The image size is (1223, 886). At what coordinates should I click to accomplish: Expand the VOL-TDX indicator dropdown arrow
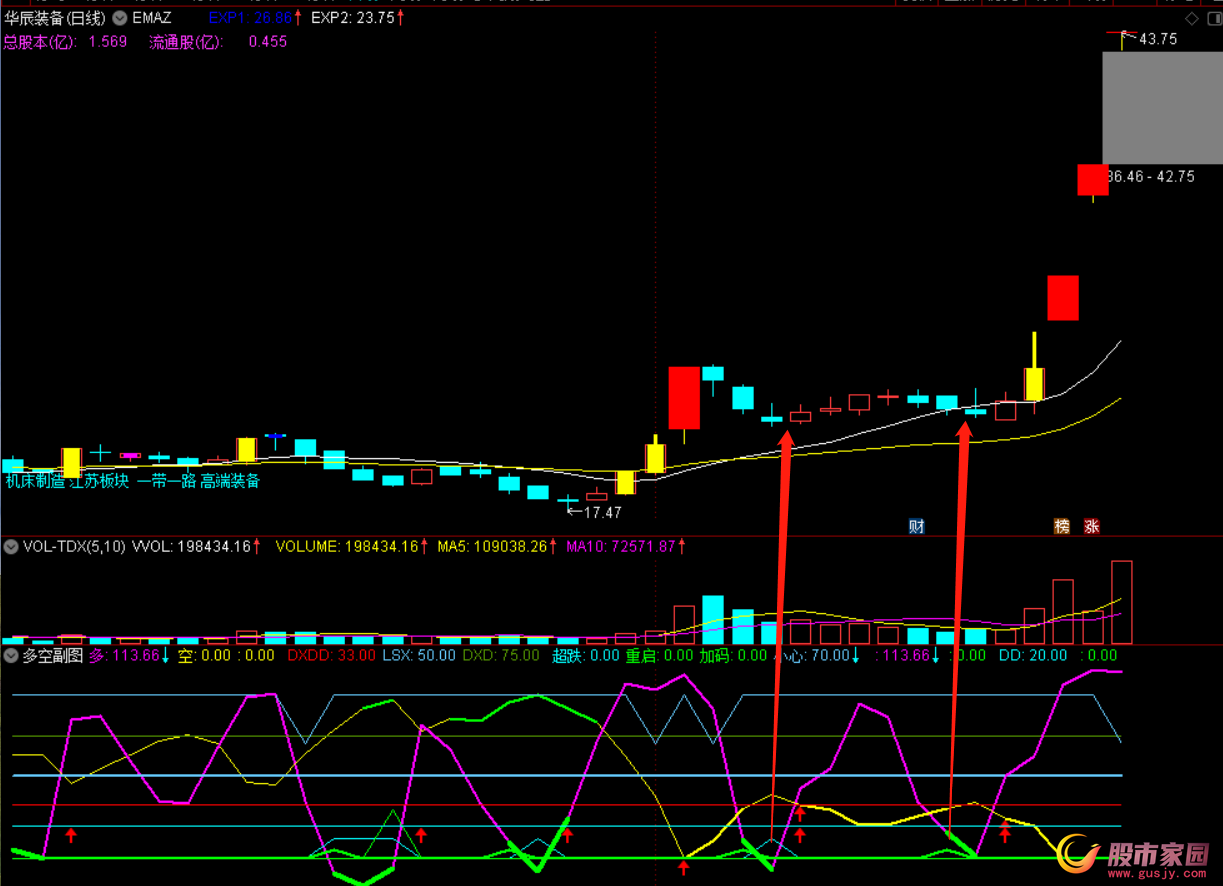point(11,546)
